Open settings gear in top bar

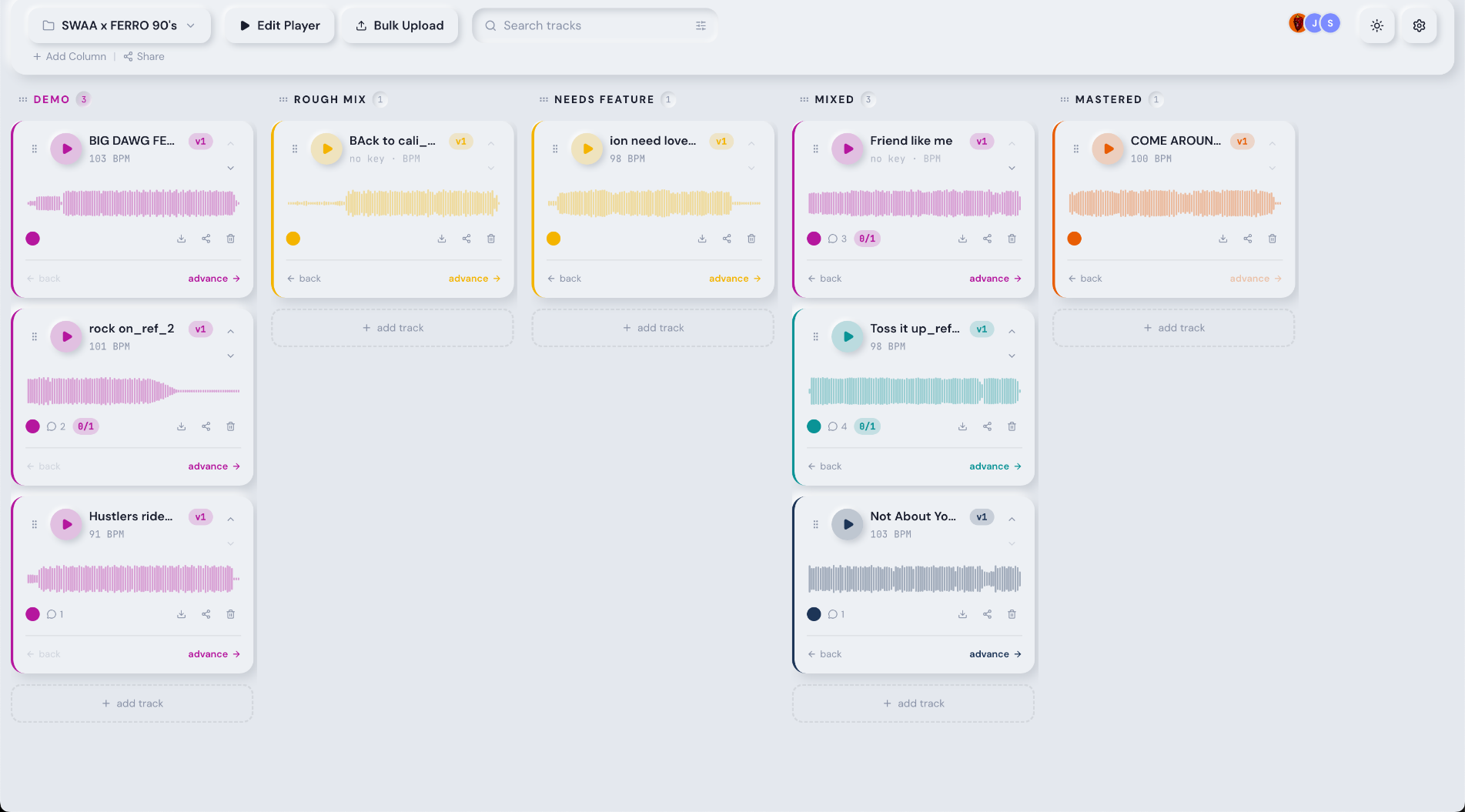pyautogui.click(x=1419, y=25)
